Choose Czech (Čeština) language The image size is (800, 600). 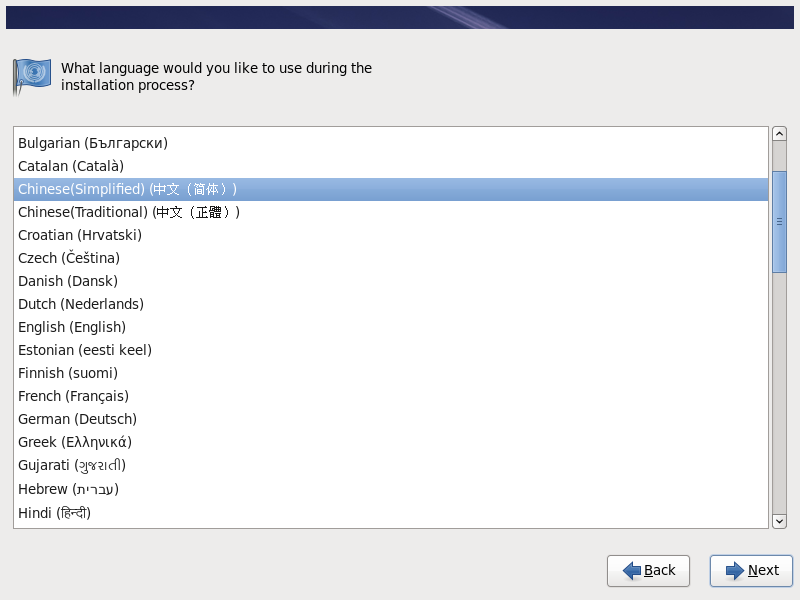coord(69,258)
